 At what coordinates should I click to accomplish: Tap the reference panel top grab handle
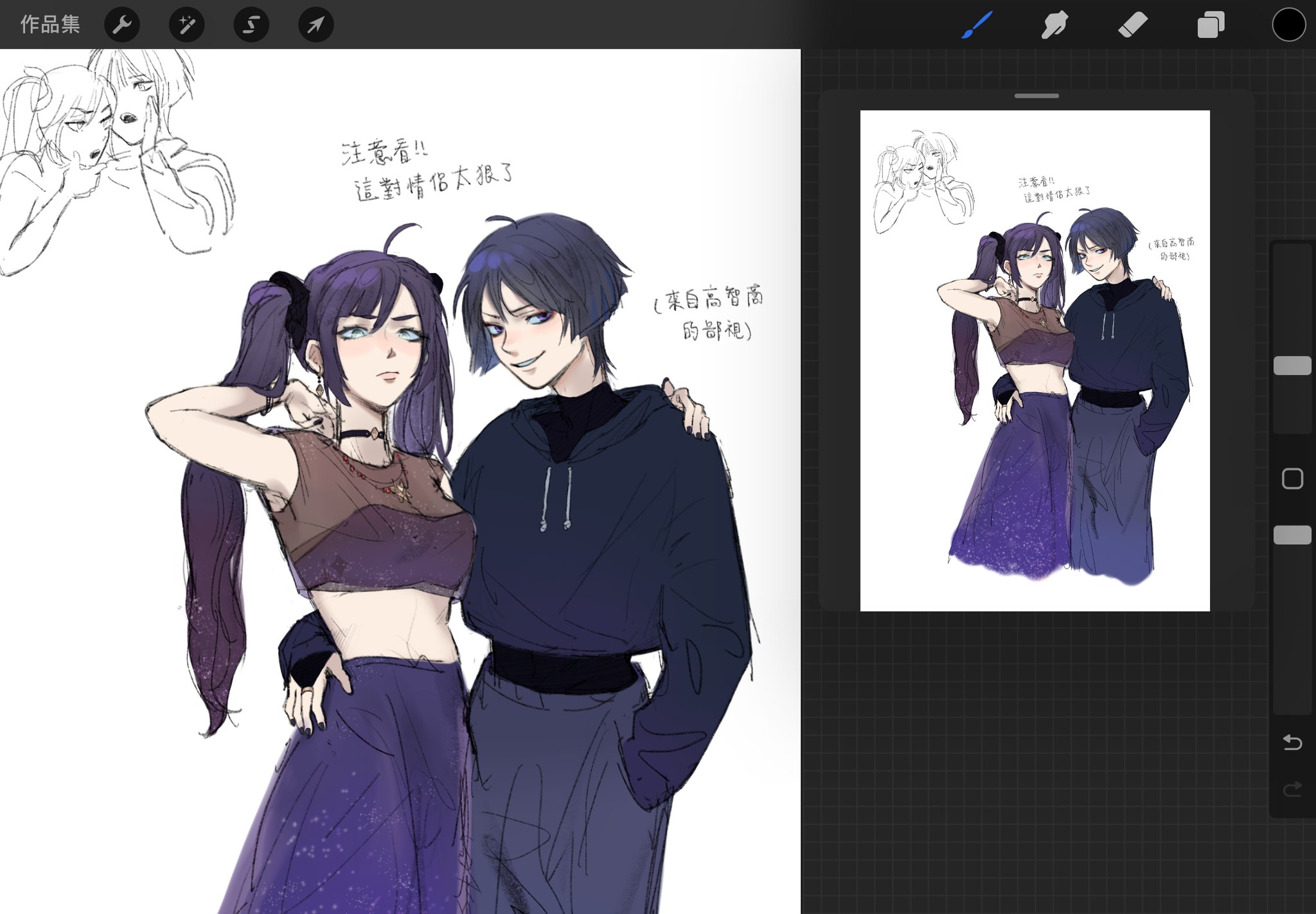pyautogui.click(x=1036, y=96)
